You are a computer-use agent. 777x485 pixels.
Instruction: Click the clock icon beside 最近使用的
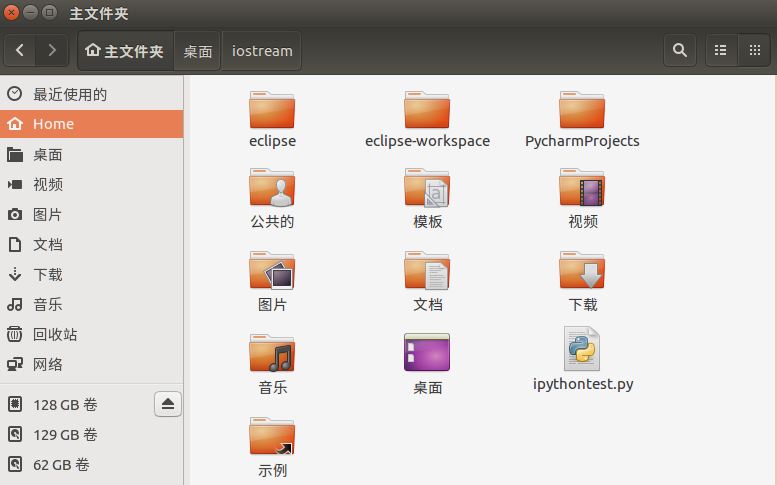click(x=15, y=94)
